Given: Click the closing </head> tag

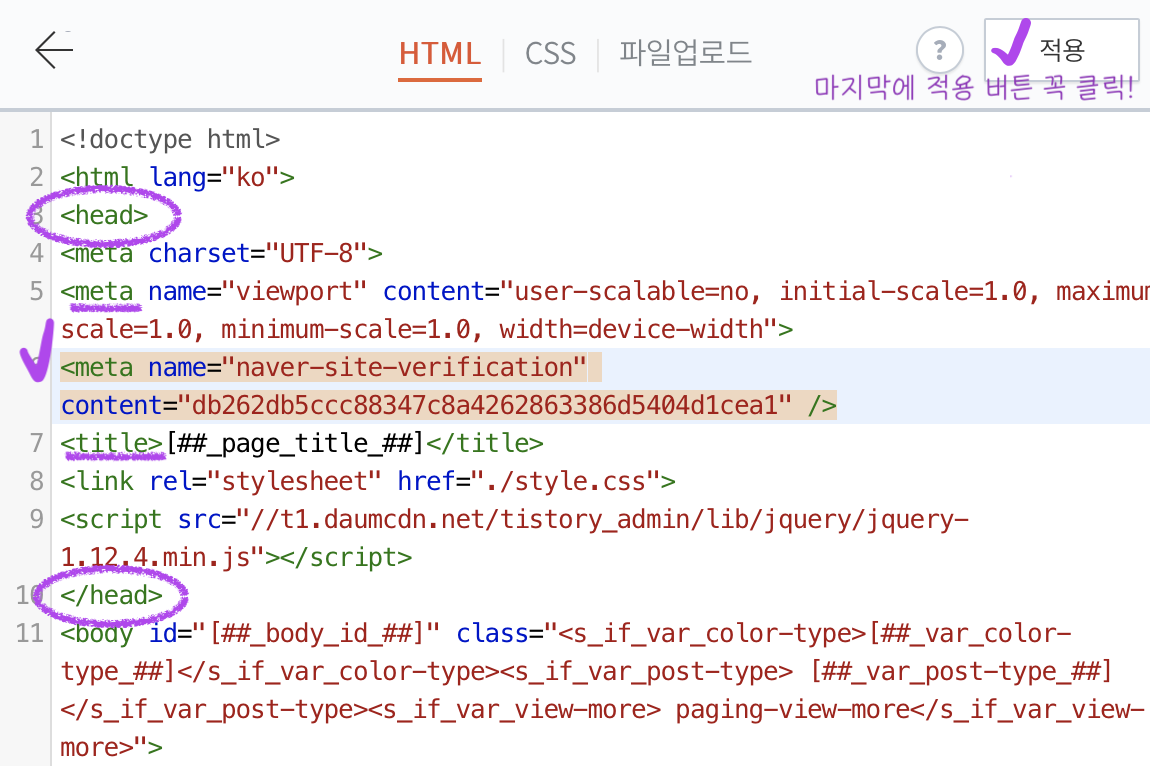Looking at the screenshot, I should 111,595.
